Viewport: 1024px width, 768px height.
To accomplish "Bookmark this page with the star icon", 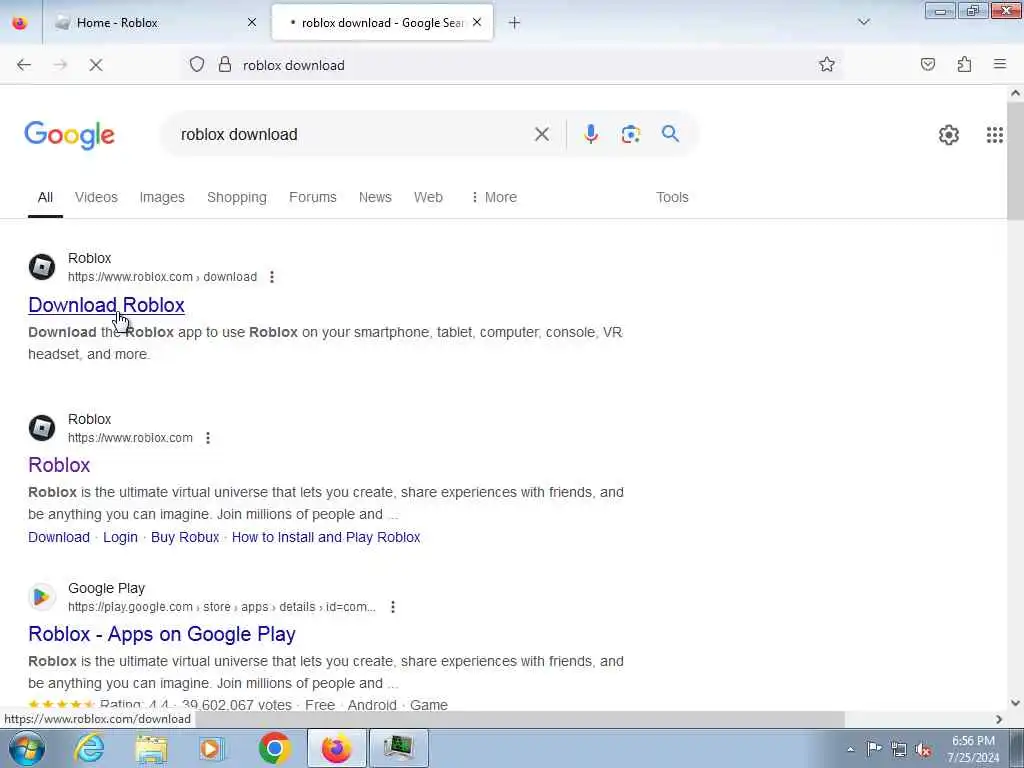I will click(x=827, y=64).
